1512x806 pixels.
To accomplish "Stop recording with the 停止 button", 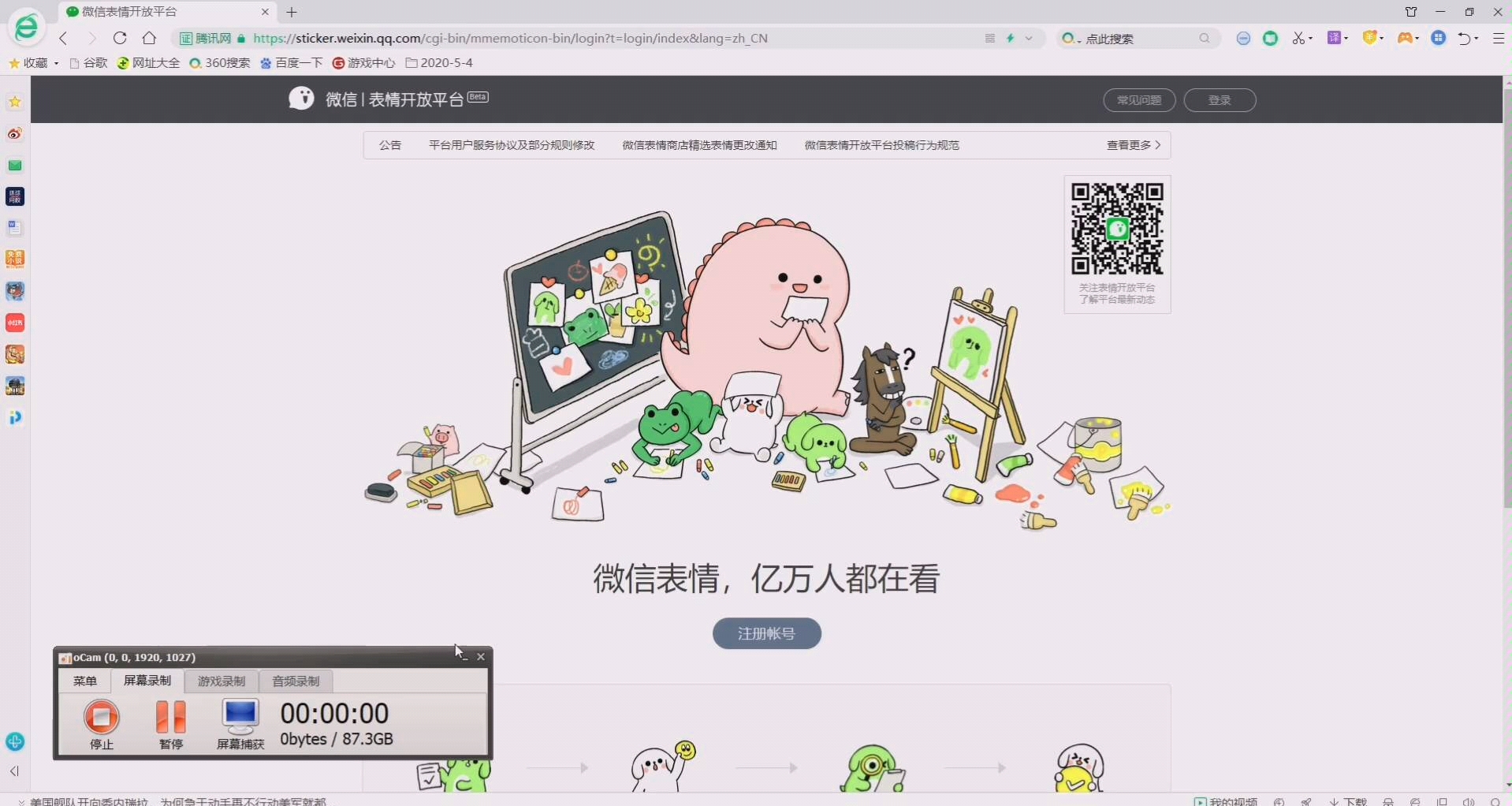I will pos(101,724).
